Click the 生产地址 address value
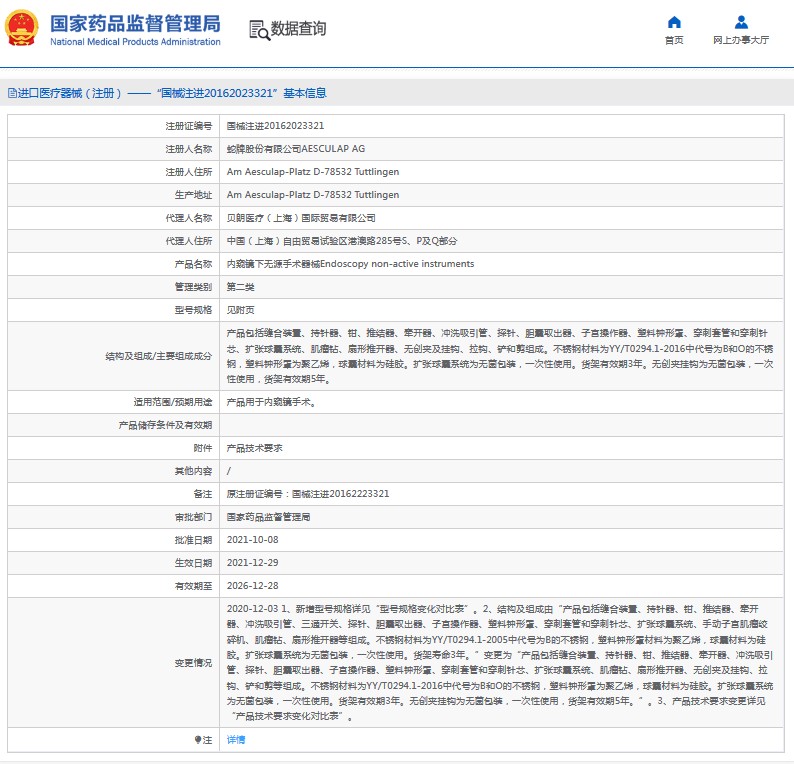This screenshot has width=794, height=764. (313, 194)
